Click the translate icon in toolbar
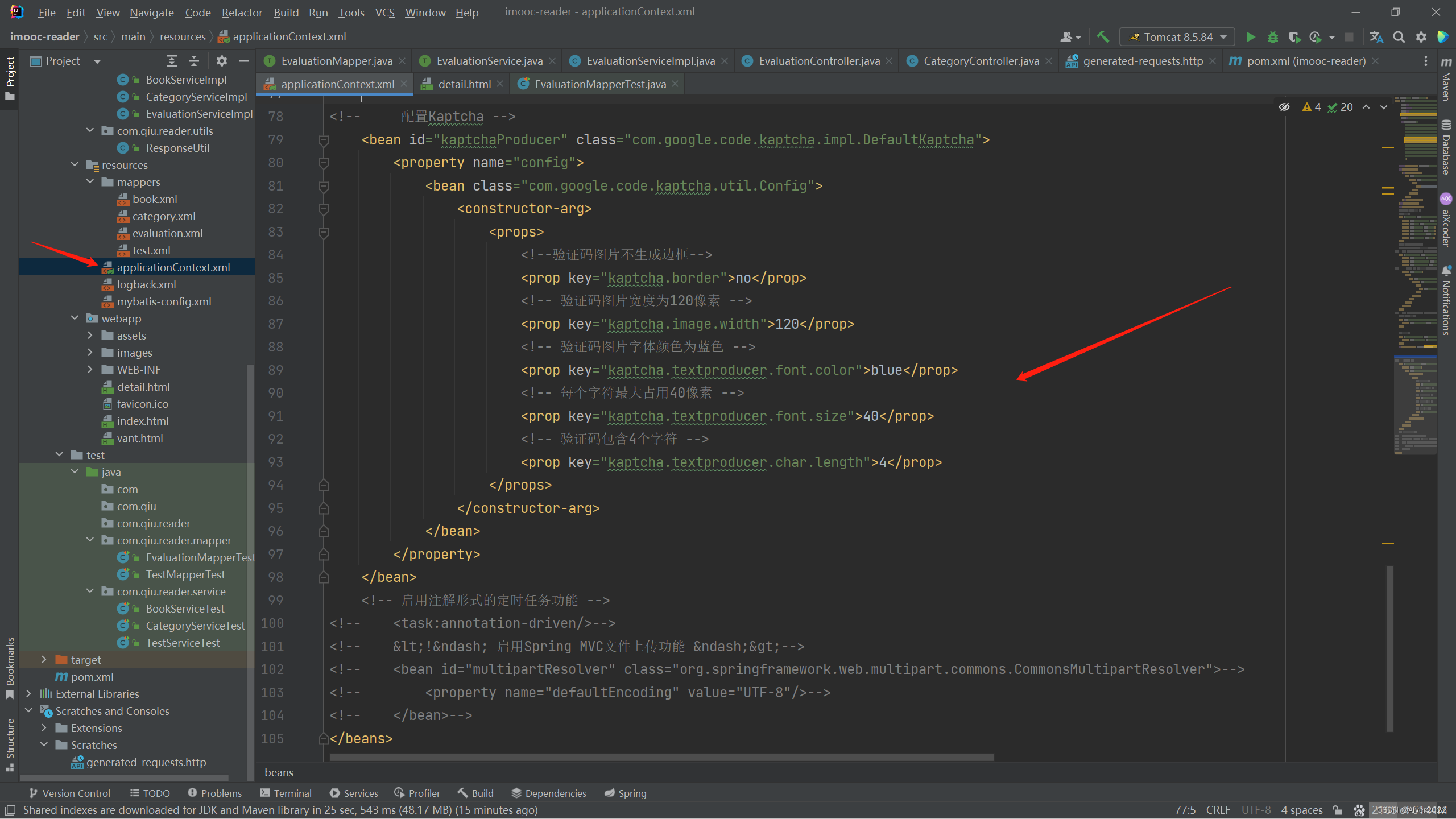 point(1376,37)
